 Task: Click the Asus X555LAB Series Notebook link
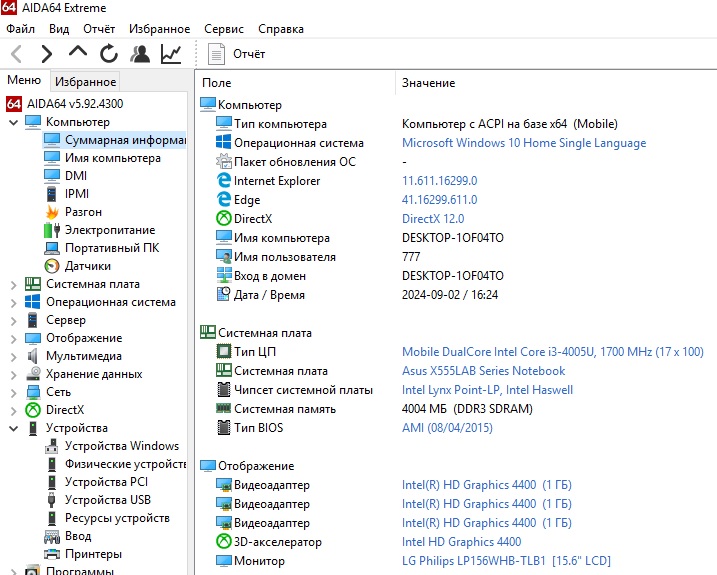(x=483, y=371)
